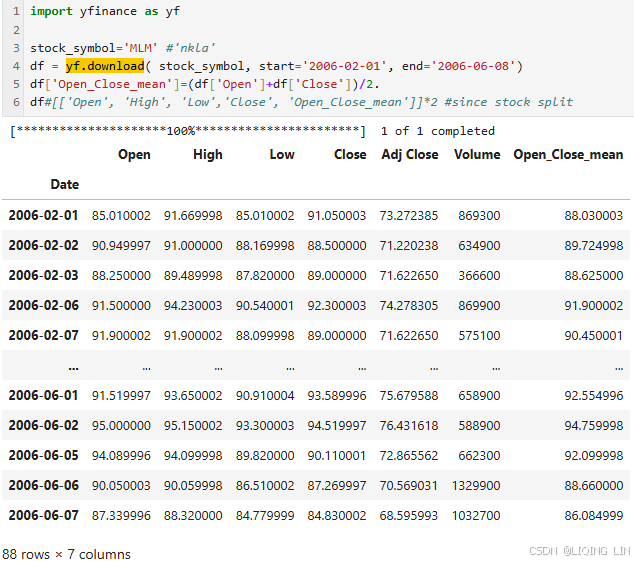Select the 2006-06-07 row label

tap(43, 515)
